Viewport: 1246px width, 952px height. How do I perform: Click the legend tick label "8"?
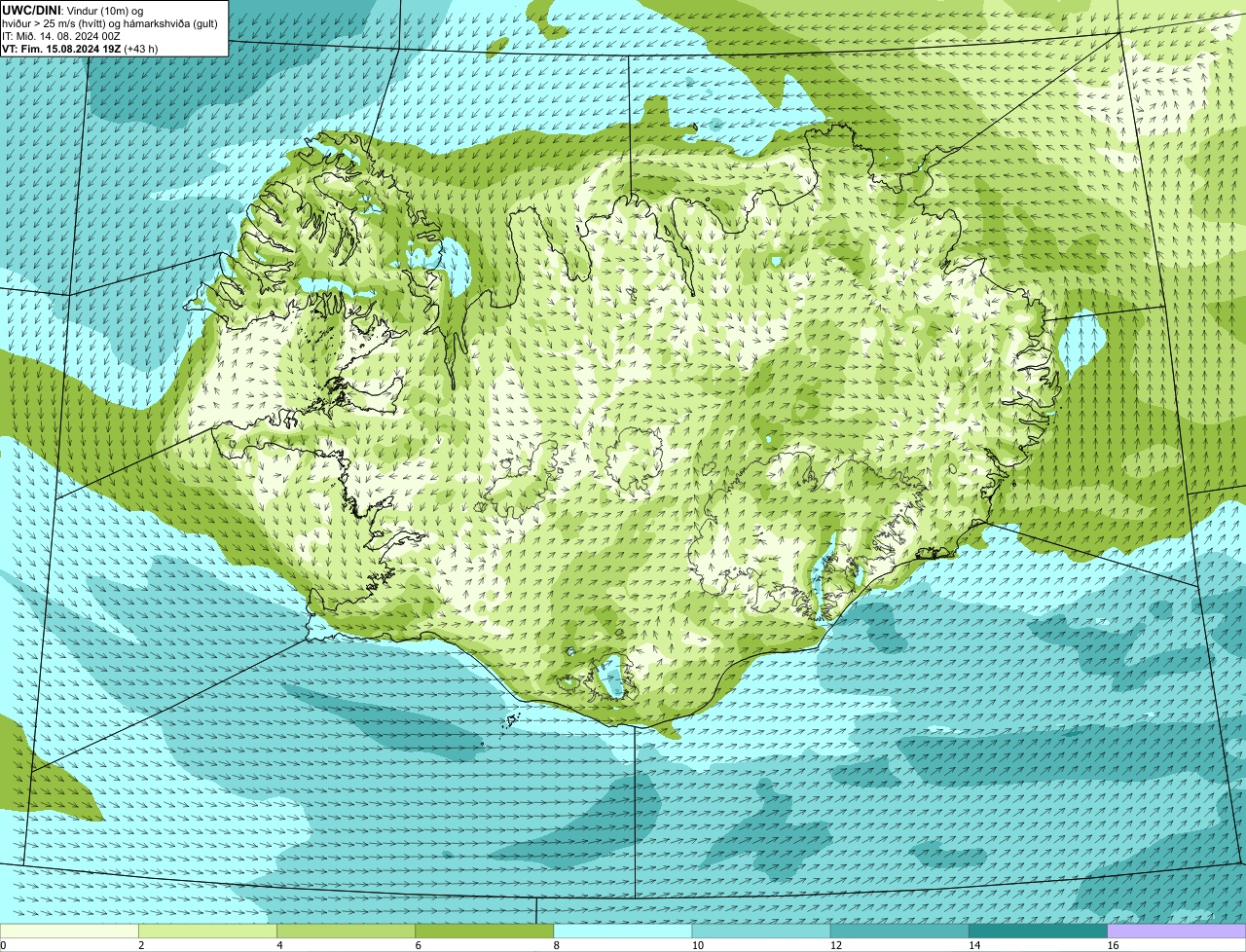pos(557,945)
